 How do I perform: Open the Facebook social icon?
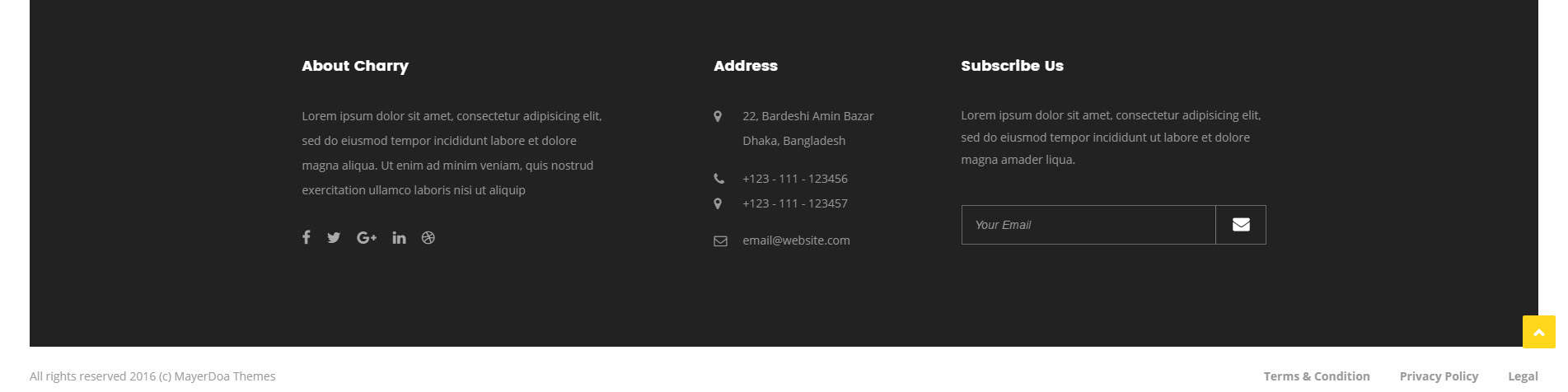[306, 237]
